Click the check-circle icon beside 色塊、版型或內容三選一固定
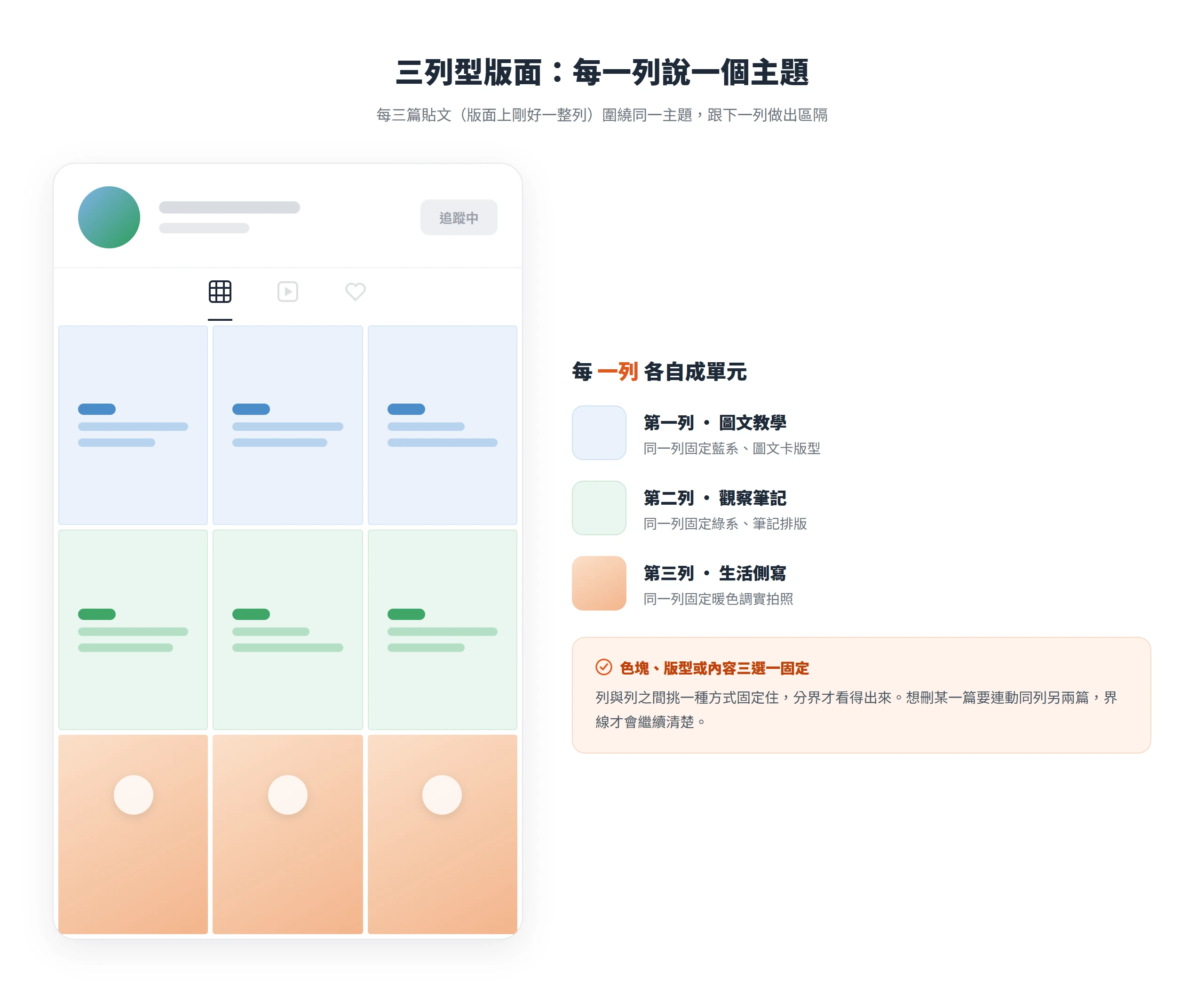Screen dimensions: 1204x992 (603, 667)
